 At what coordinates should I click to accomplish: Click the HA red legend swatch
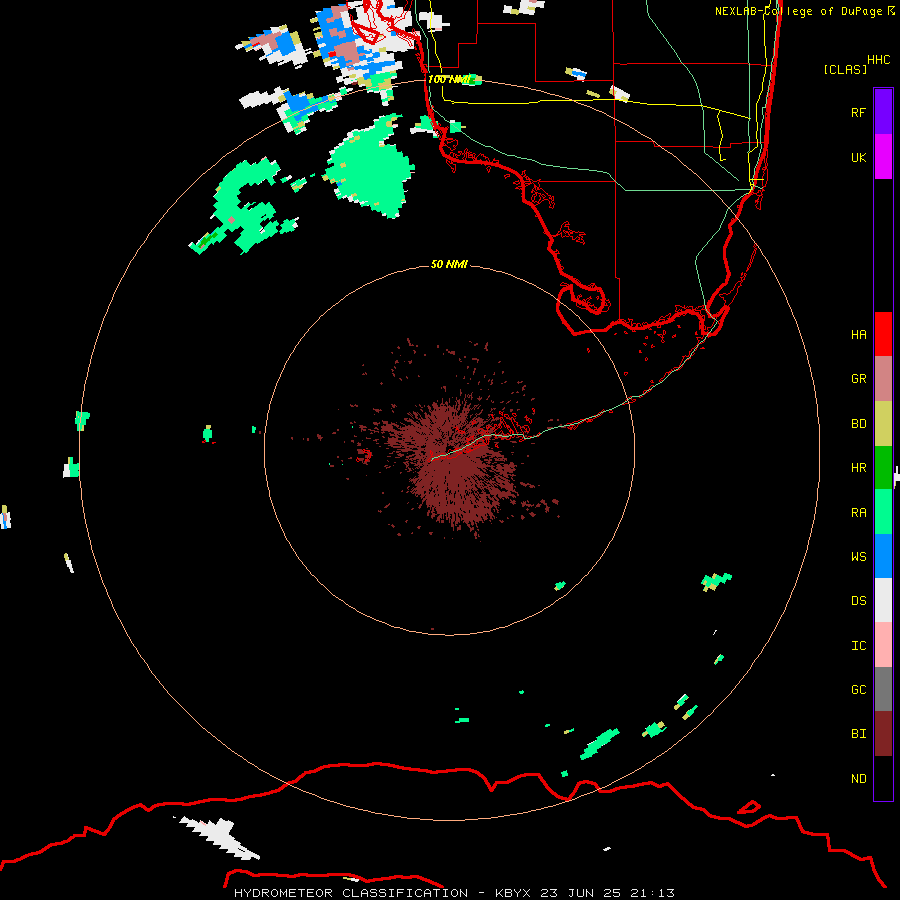pyautogui.click(x=883, y=334)
